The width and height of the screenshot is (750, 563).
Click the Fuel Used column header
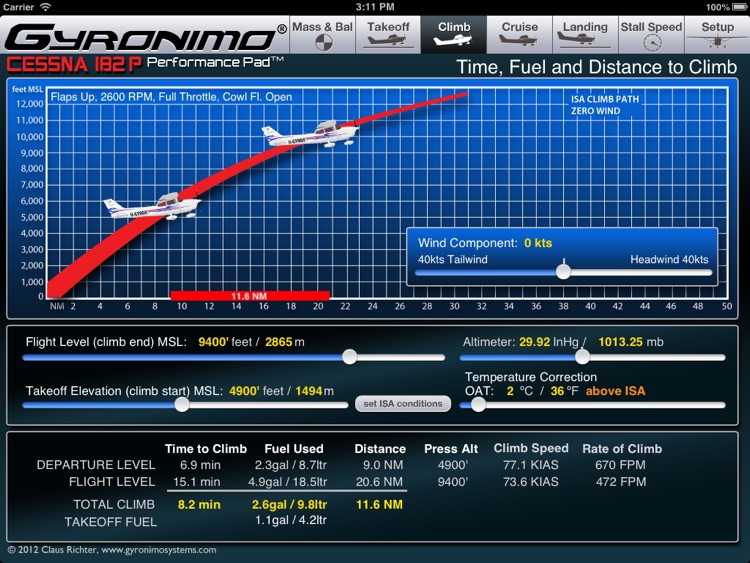point(294,449)
